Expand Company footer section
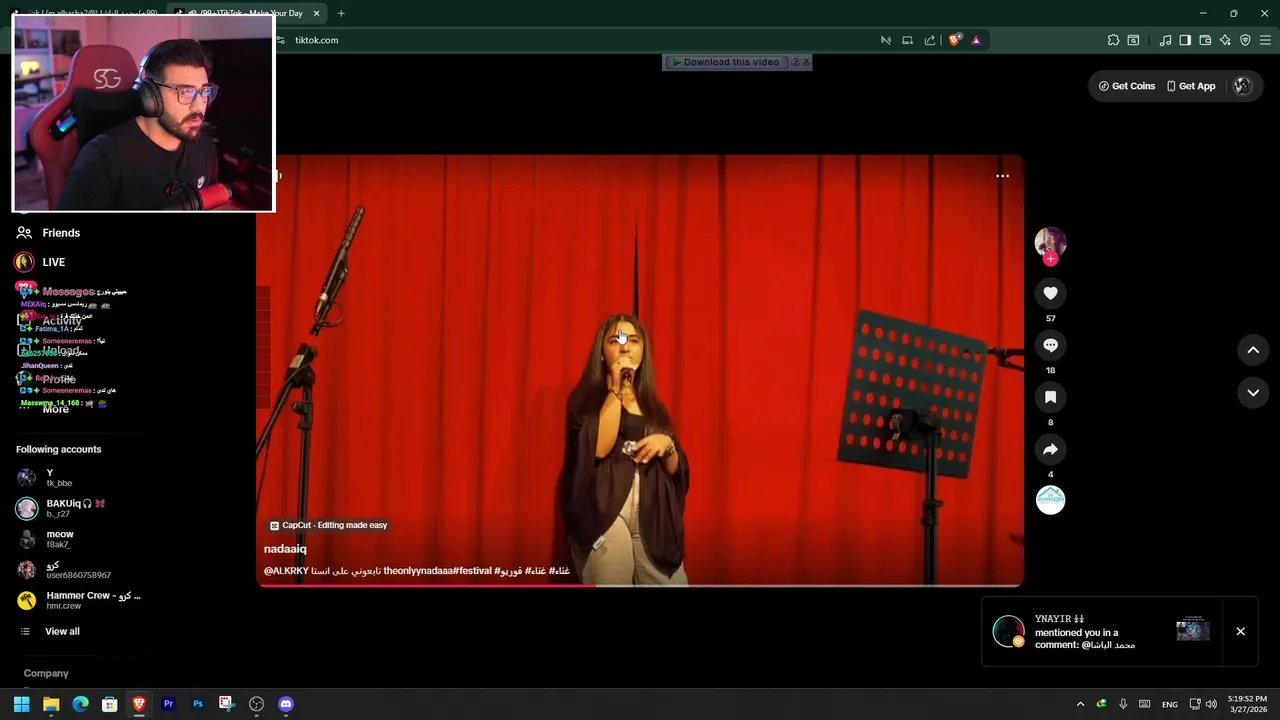Image resolution: width=1280 pixels, height=720 pixels. (x=46, y=673)
